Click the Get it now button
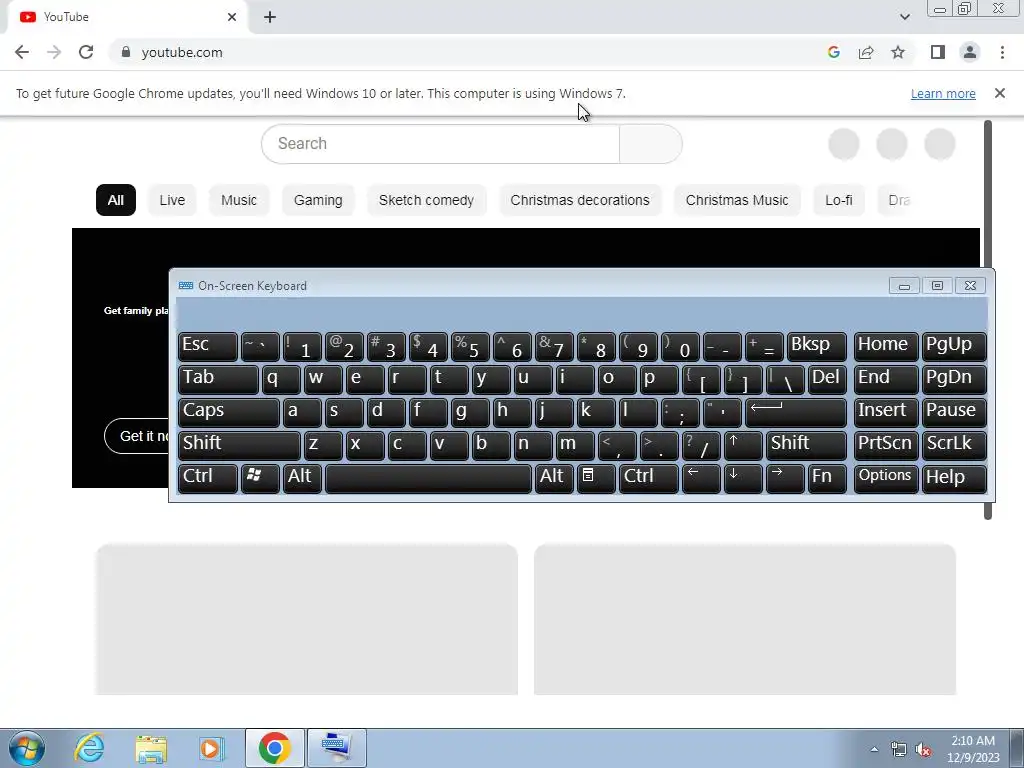The width and height of the screenshot is (1024, 768). coord(136,436)
